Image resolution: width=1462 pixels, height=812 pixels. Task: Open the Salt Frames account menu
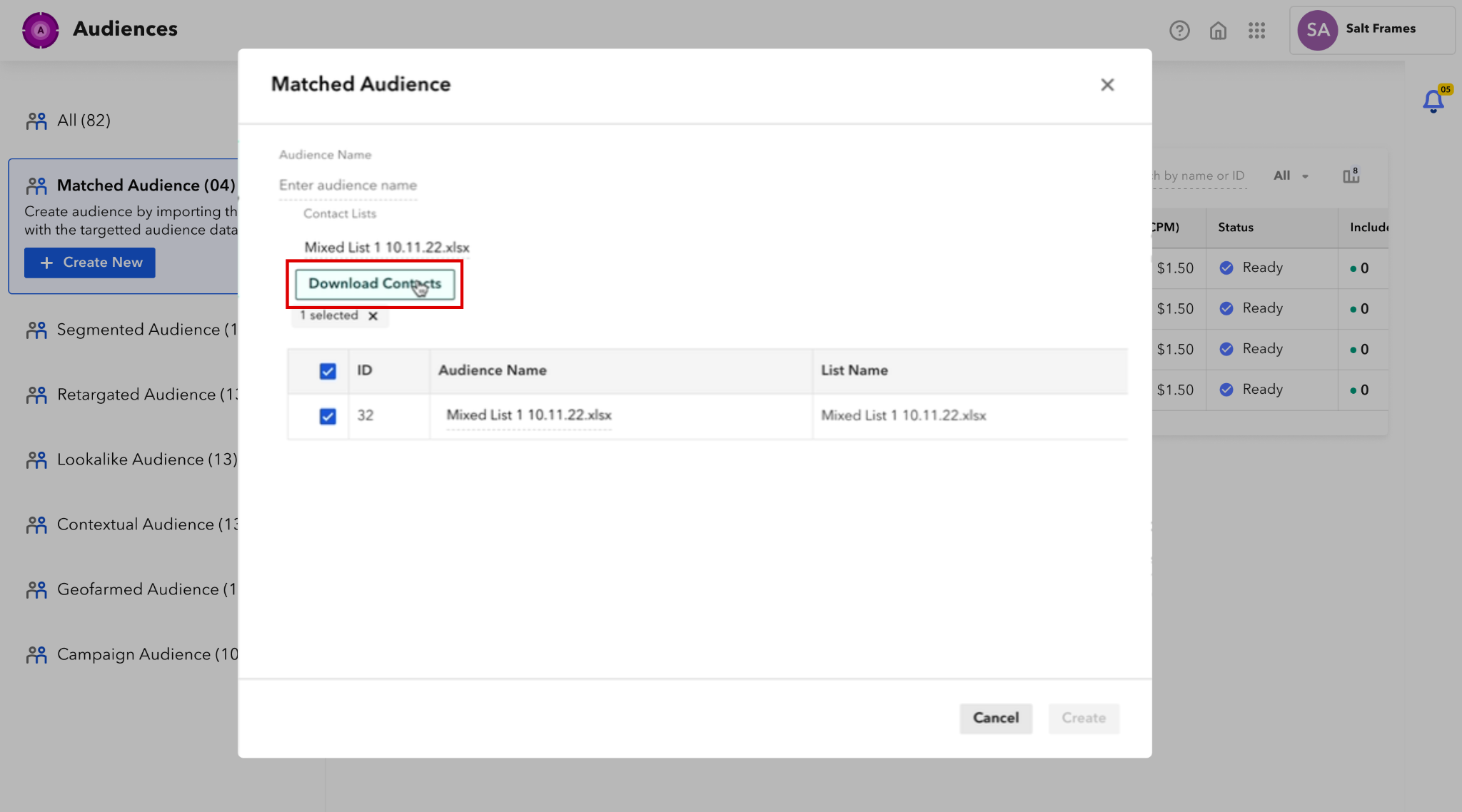click(x=1380, y=29)
